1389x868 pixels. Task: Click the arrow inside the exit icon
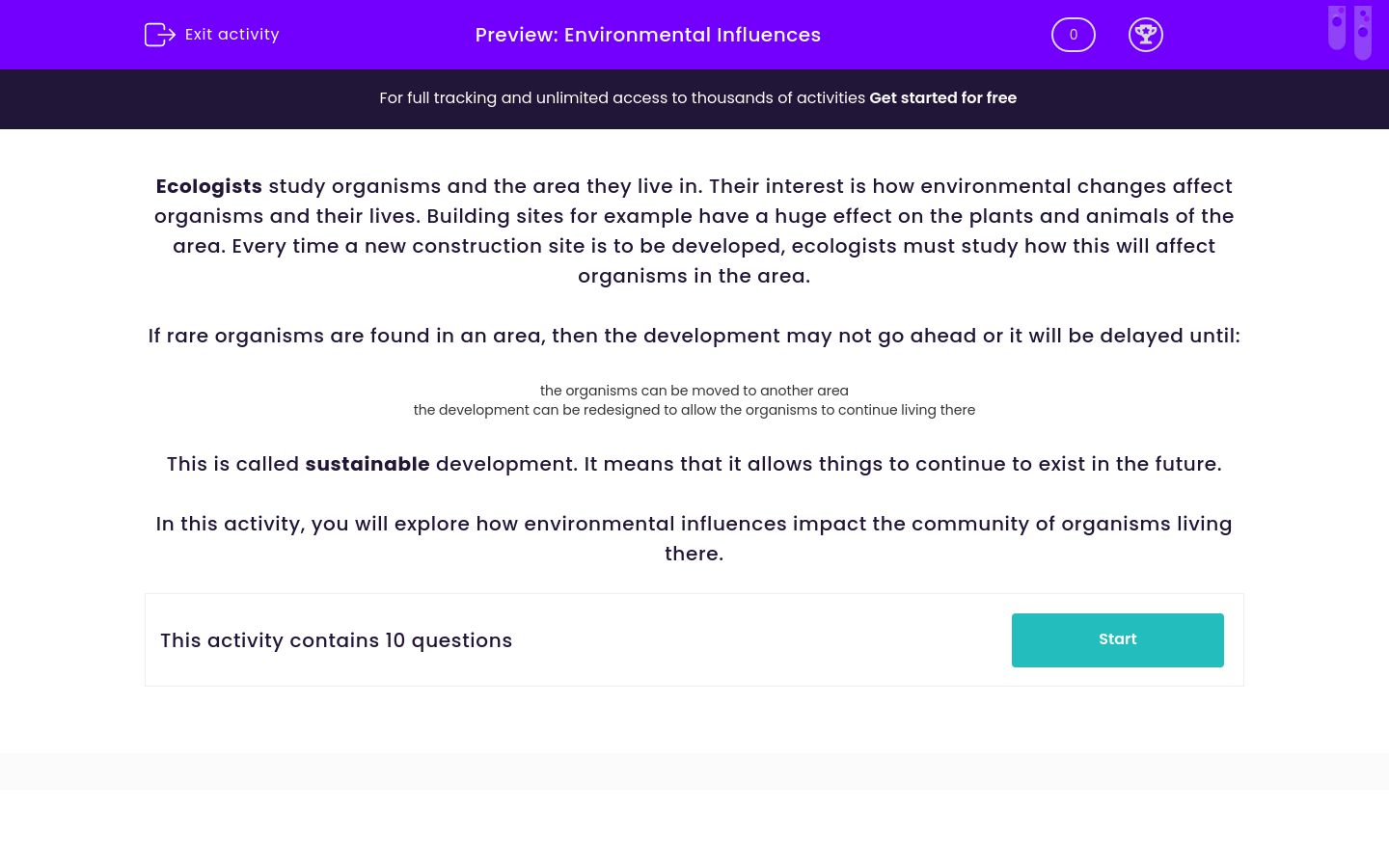point(166,35)
